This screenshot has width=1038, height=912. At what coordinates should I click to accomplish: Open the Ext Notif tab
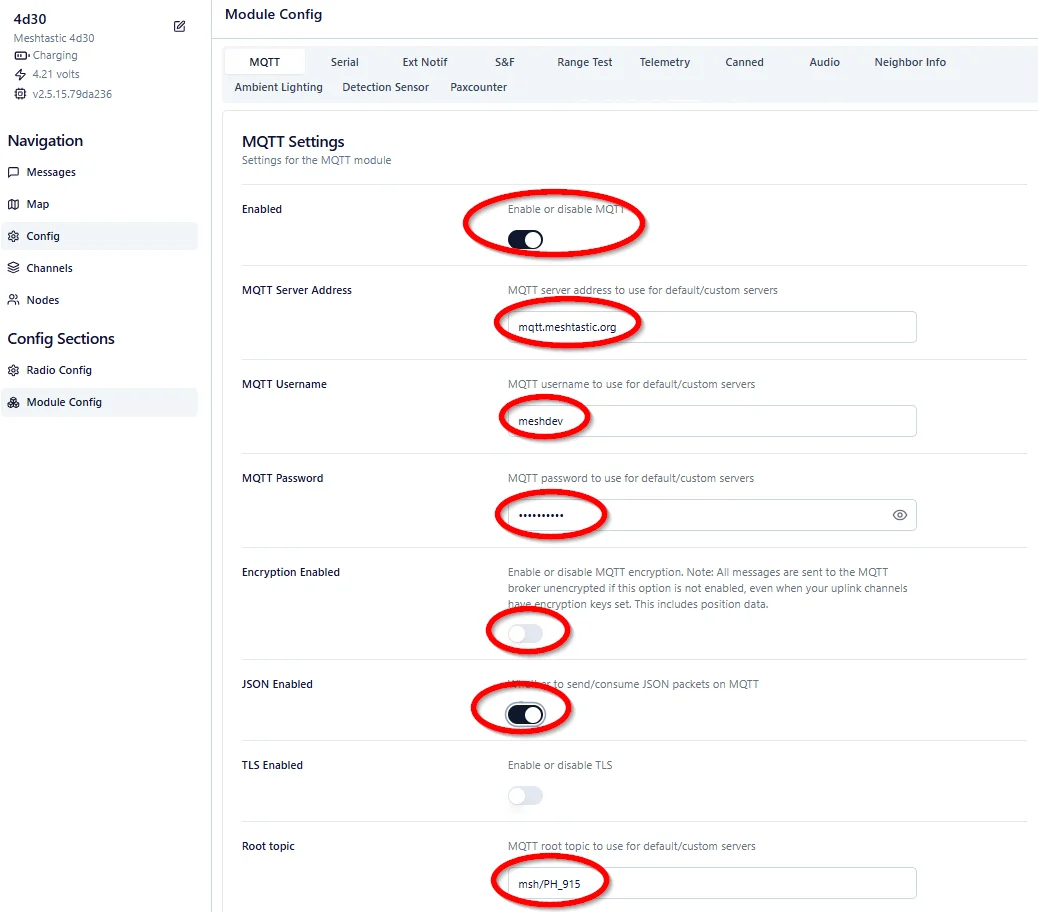[x=425, y=62]
